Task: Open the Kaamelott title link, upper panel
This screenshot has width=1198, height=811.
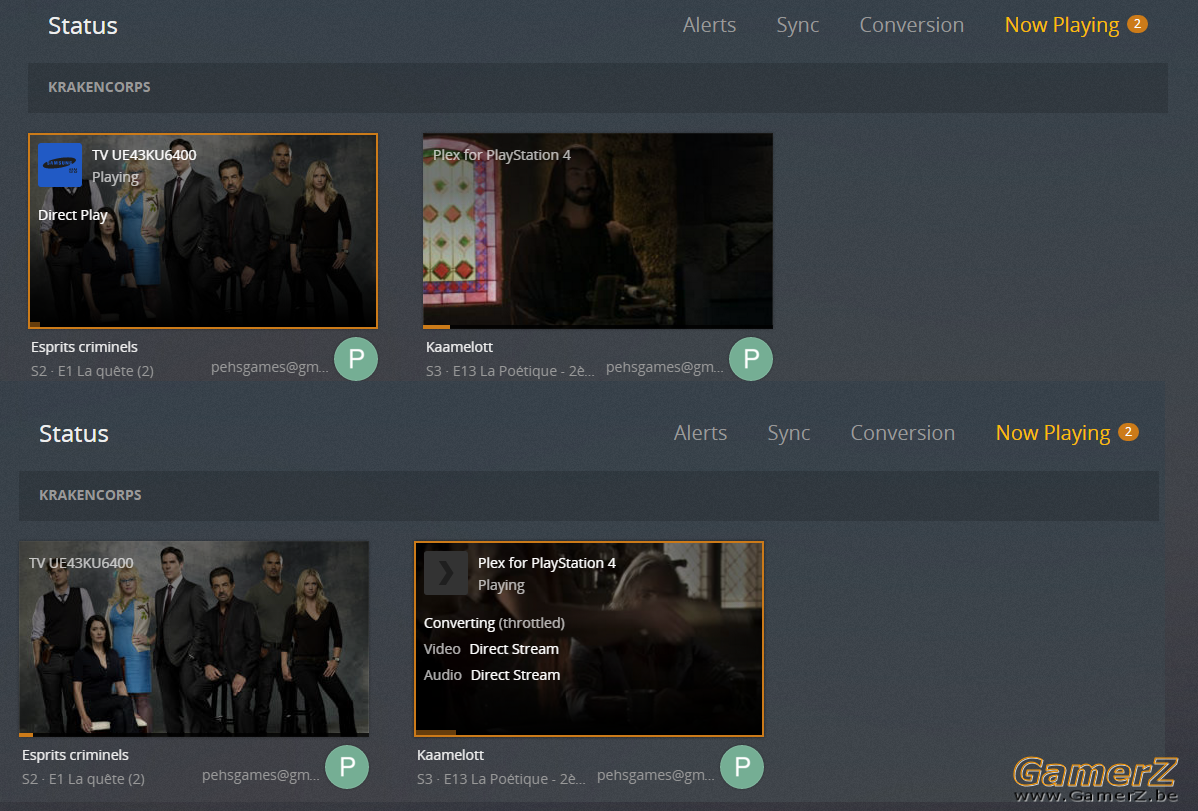Action: click(459, 347)
